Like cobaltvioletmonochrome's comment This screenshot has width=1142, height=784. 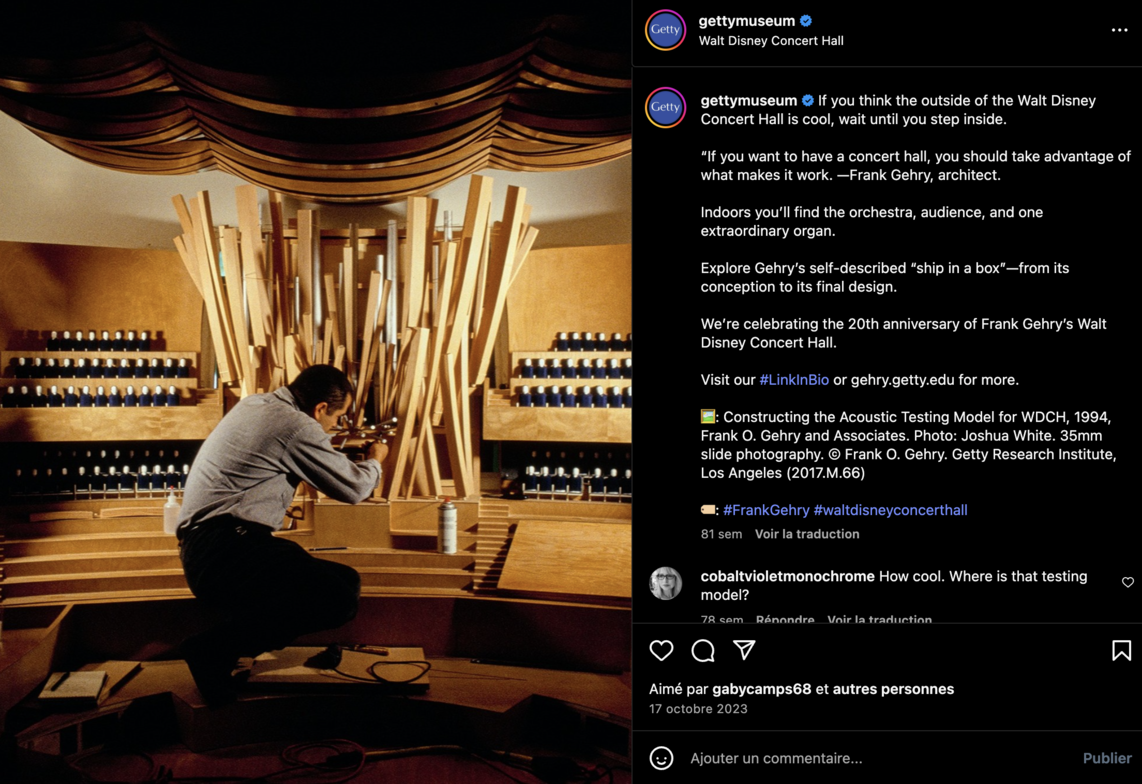point(1127,582)
